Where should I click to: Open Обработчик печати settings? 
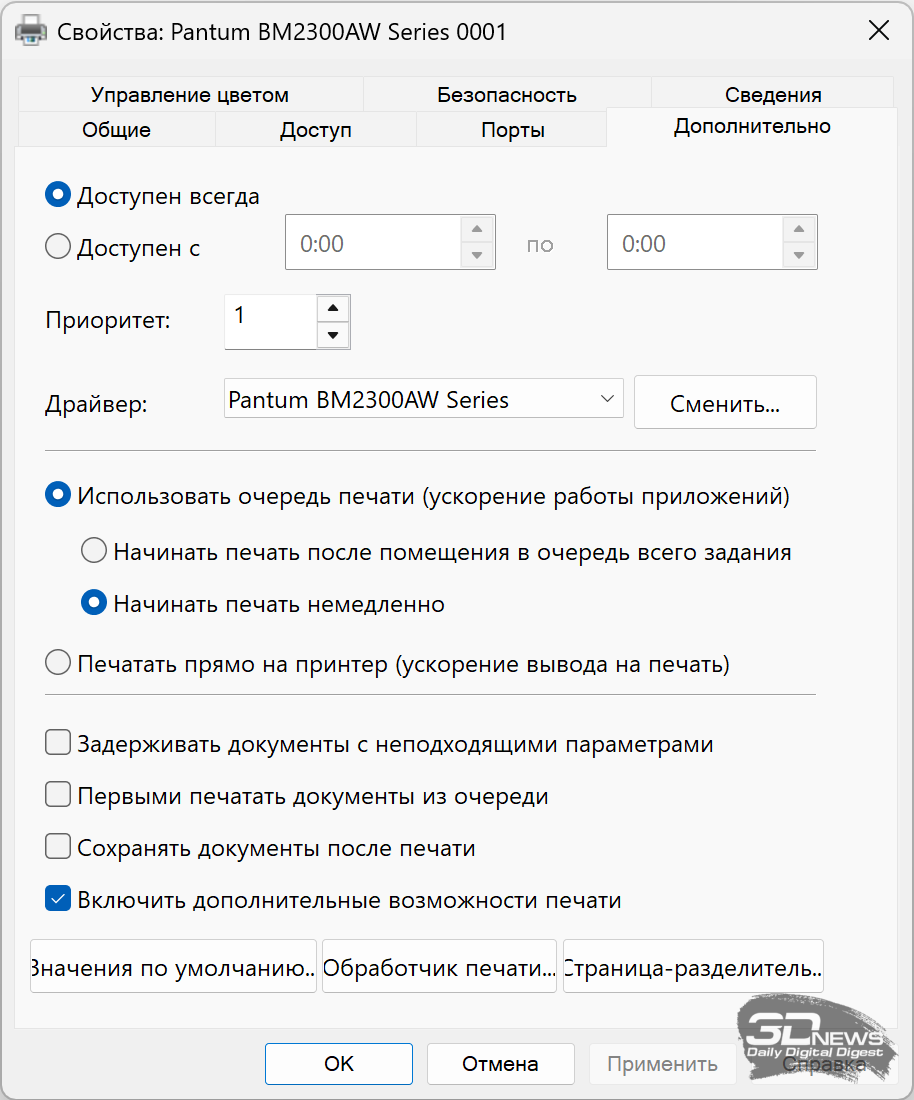[x=439, y=966]
